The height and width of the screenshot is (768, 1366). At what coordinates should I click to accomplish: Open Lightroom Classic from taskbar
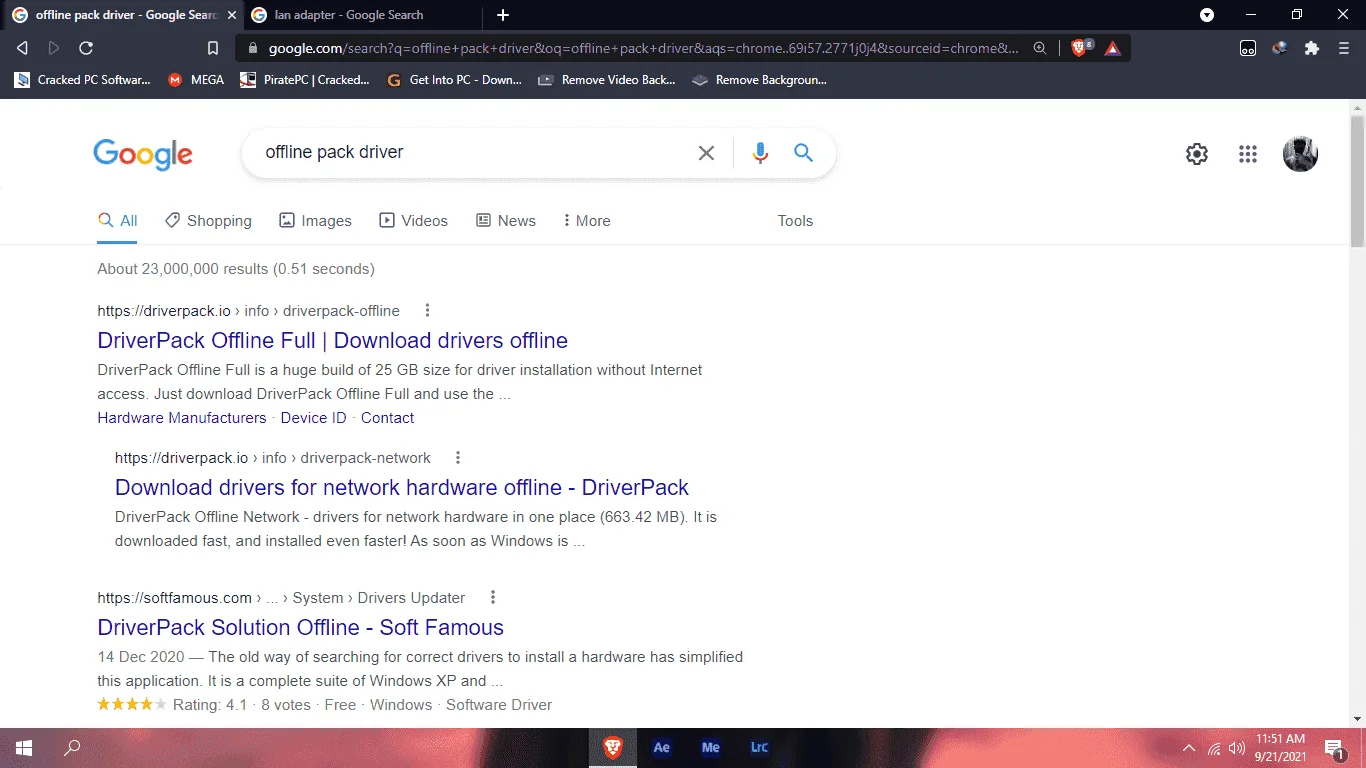(759, 748)
